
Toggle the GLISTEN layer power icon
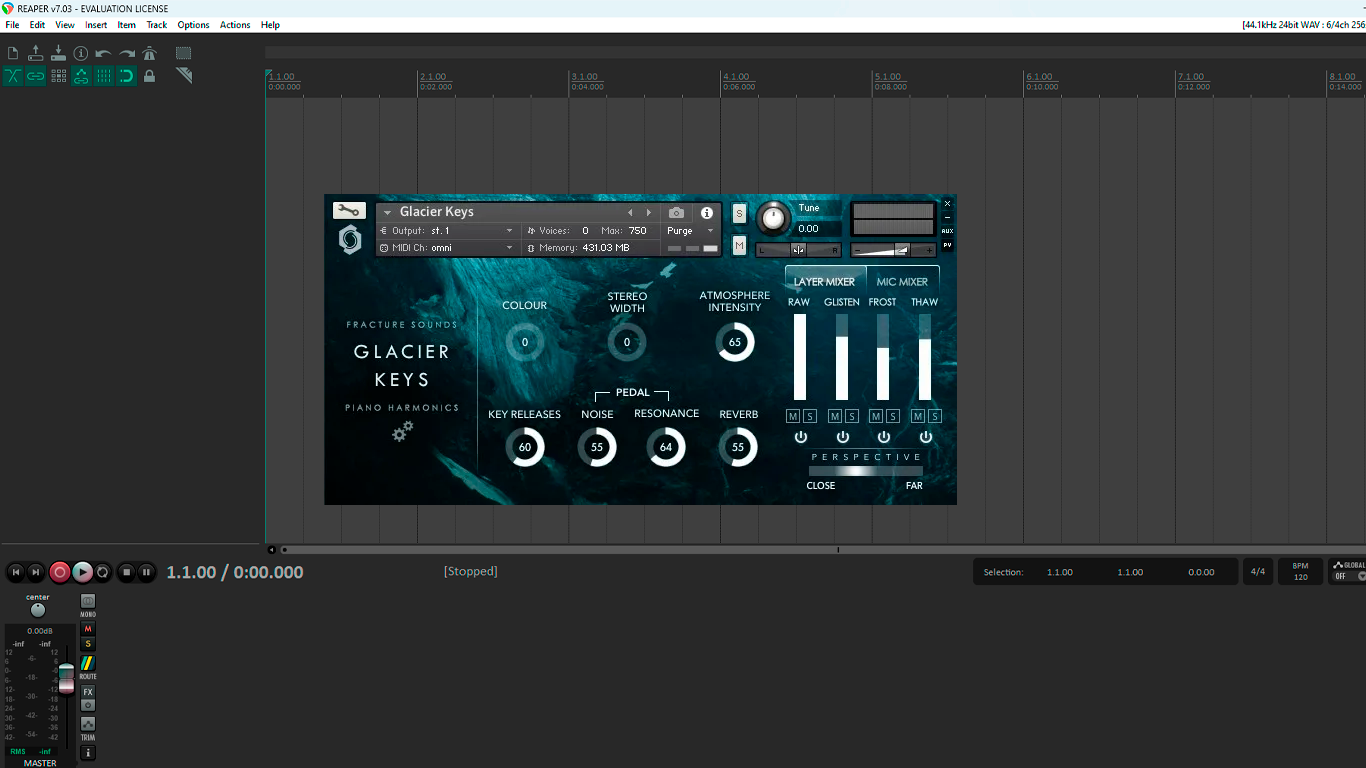click(x=843, y=437)
